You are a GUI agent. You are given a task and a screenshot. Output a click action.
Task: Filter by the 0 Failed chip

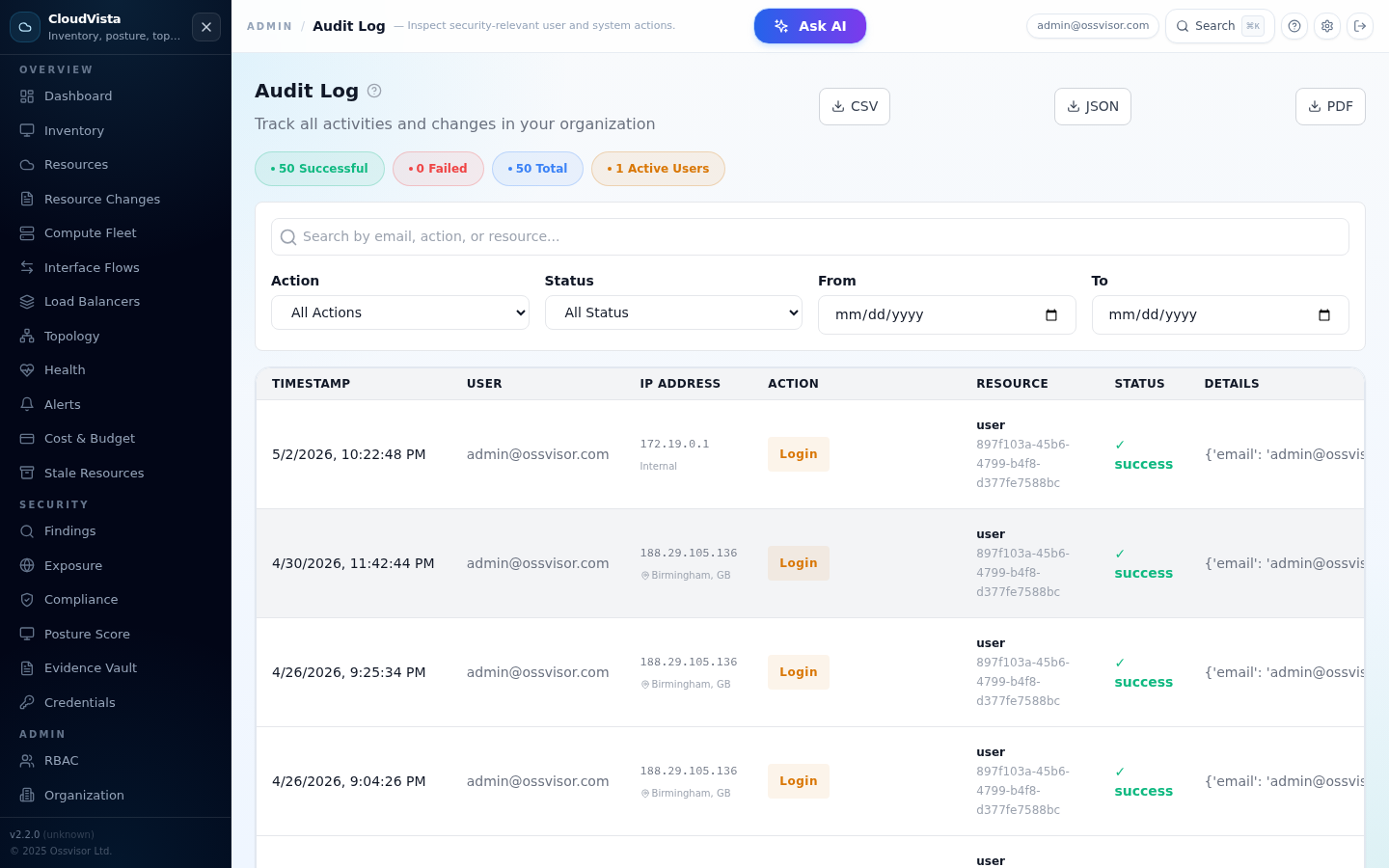[438, 169]
